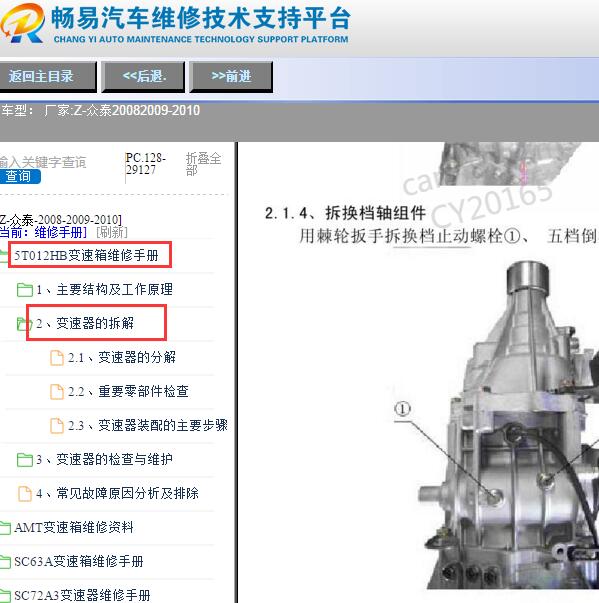Click the folder icon beside AMT变速箱维修资料

pos(5,528)
